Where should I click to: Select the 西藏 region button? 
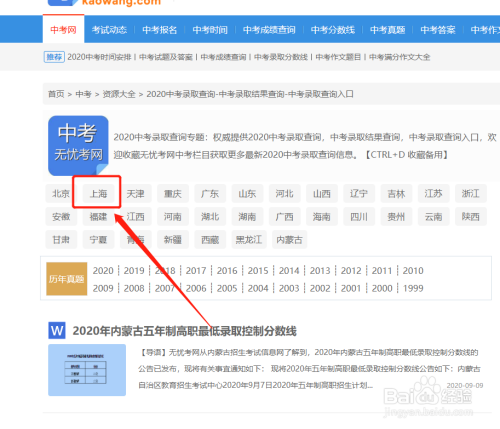point(210,239)
